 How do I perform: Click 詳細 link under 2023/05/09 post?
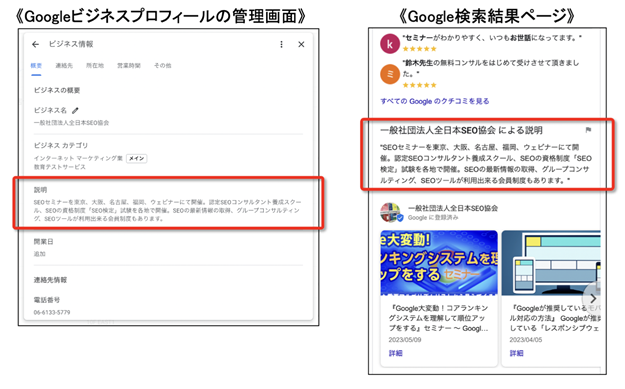click(395, 353)
